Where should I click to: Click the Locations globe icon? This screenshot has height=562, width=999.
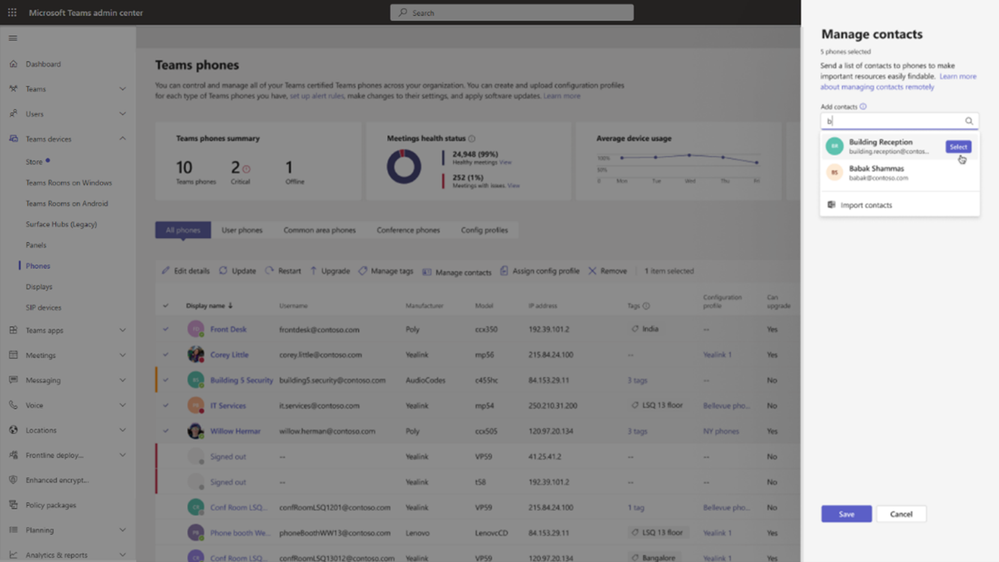[x=13, y=430]
